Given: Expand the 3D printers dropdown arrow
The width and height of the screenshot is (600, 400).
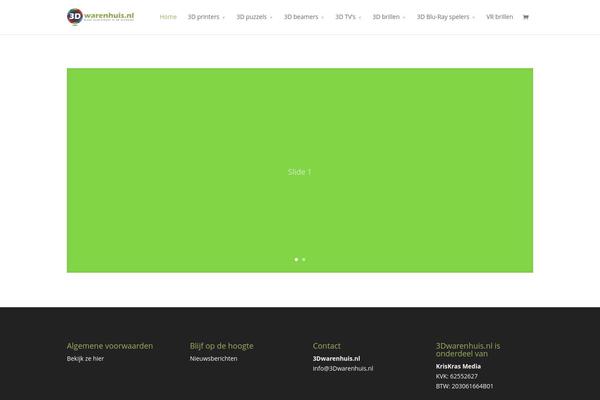Looking at the screenshot, I should point(223,18).
